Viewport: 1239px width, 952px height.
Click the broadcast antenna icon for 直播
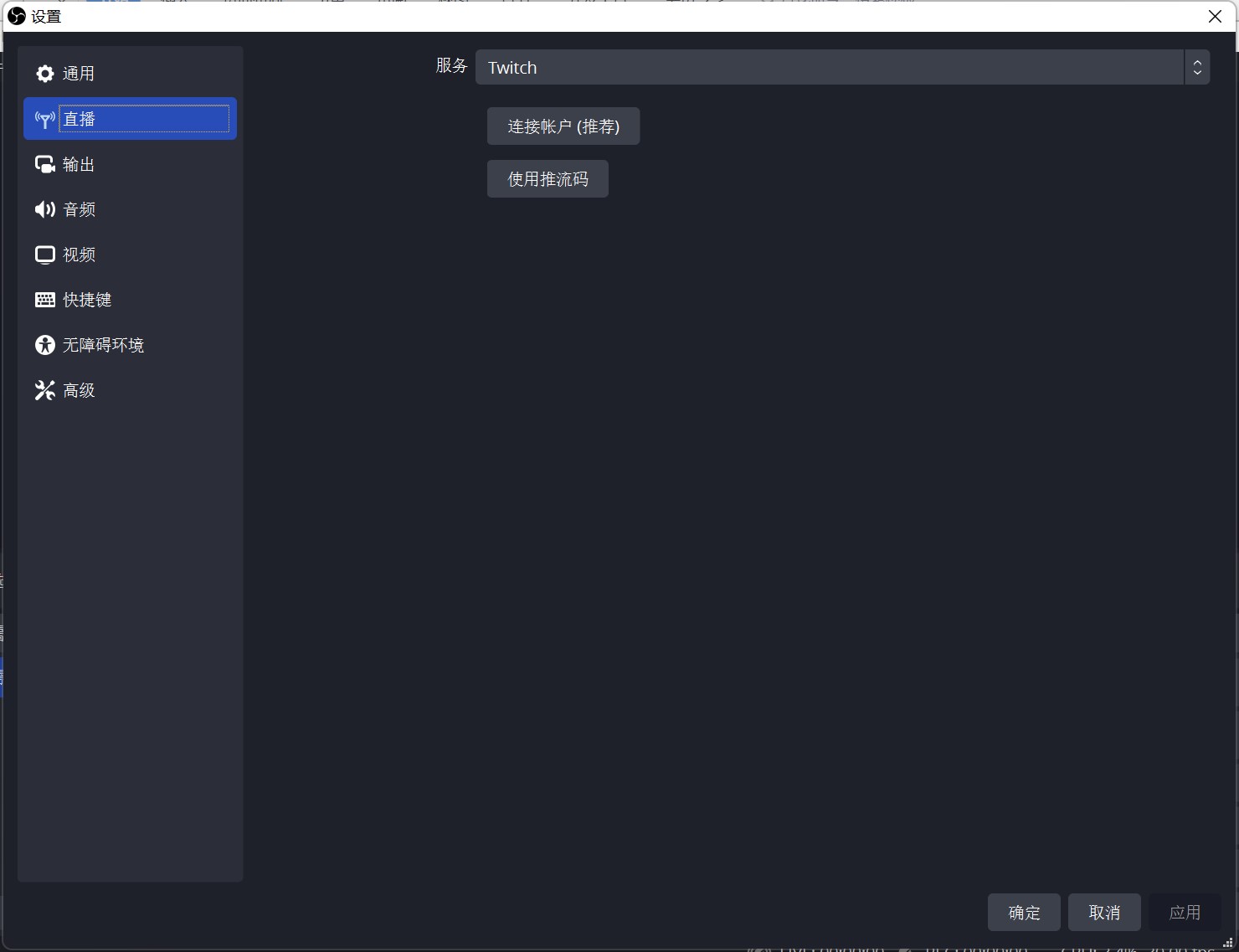[45, 120]
